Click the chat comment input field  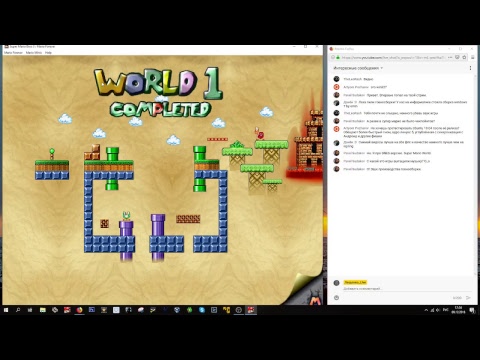pyautogui.click(x=407, y=289)
